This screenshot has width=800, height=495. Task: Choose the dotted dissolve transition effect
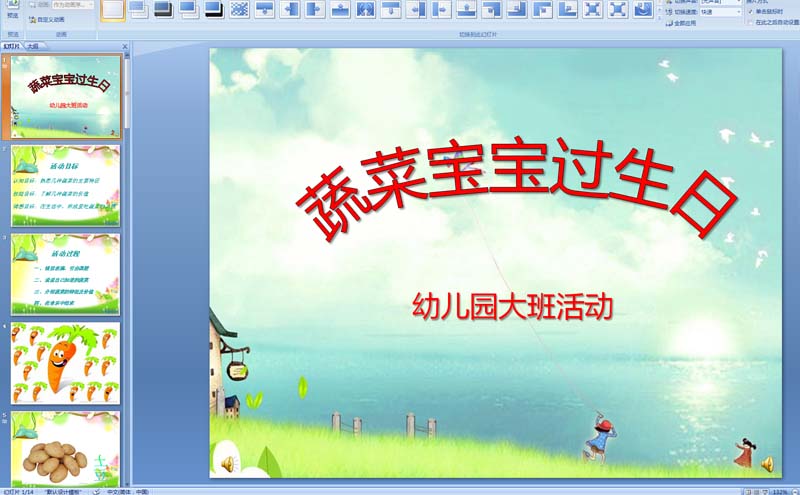[239, 10]
